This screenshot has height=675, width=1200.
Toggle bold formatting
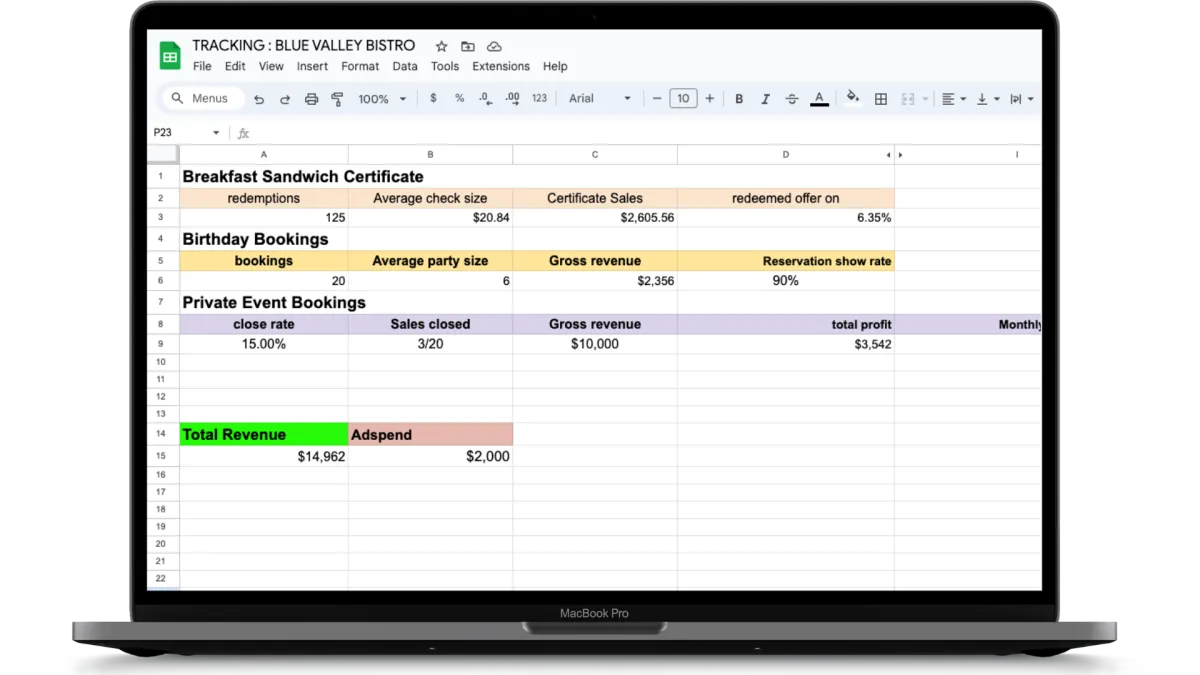click(739, 99)
